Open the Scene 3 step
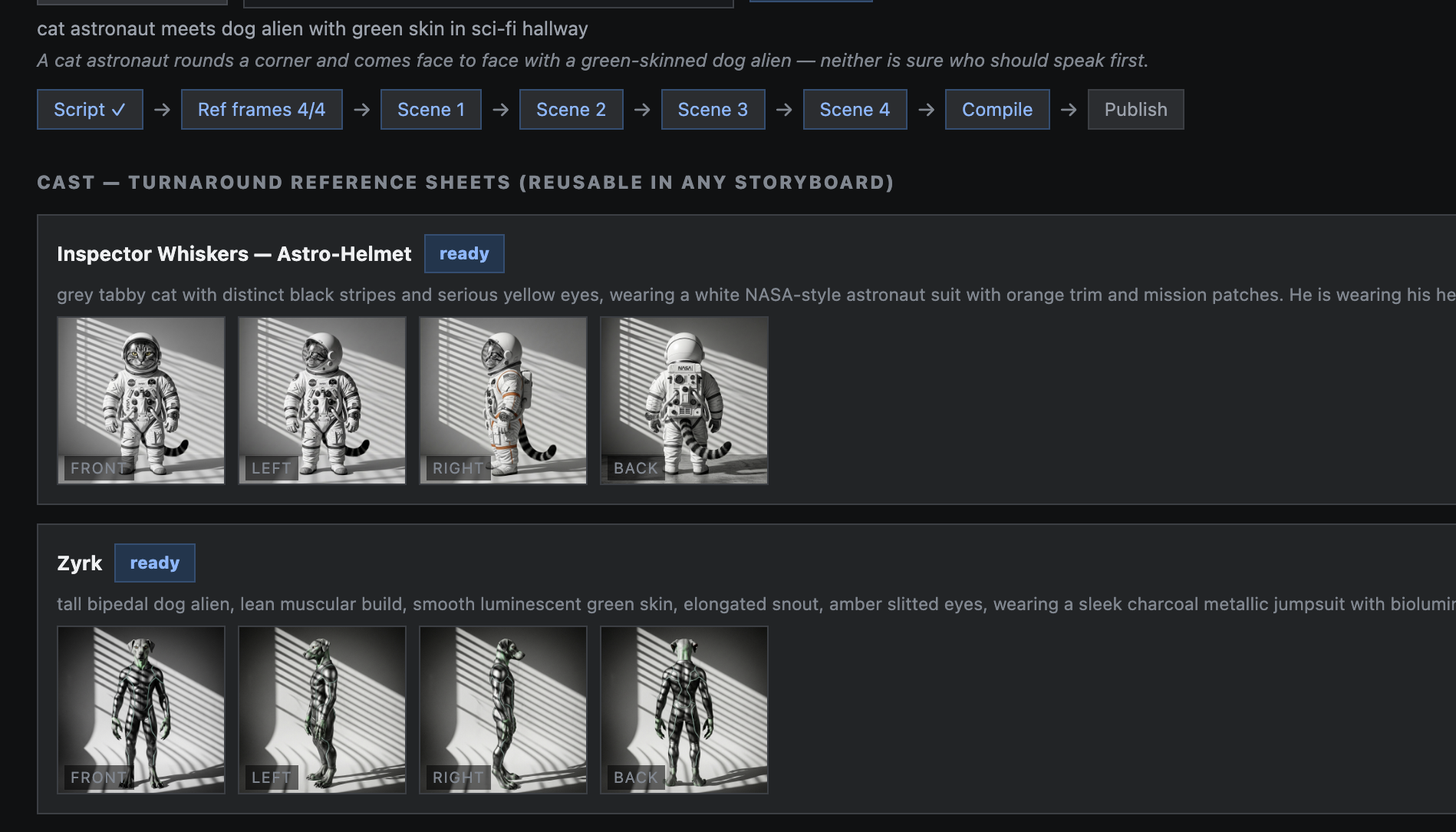This screenshot has height=832, width=1456. [713, 110]
